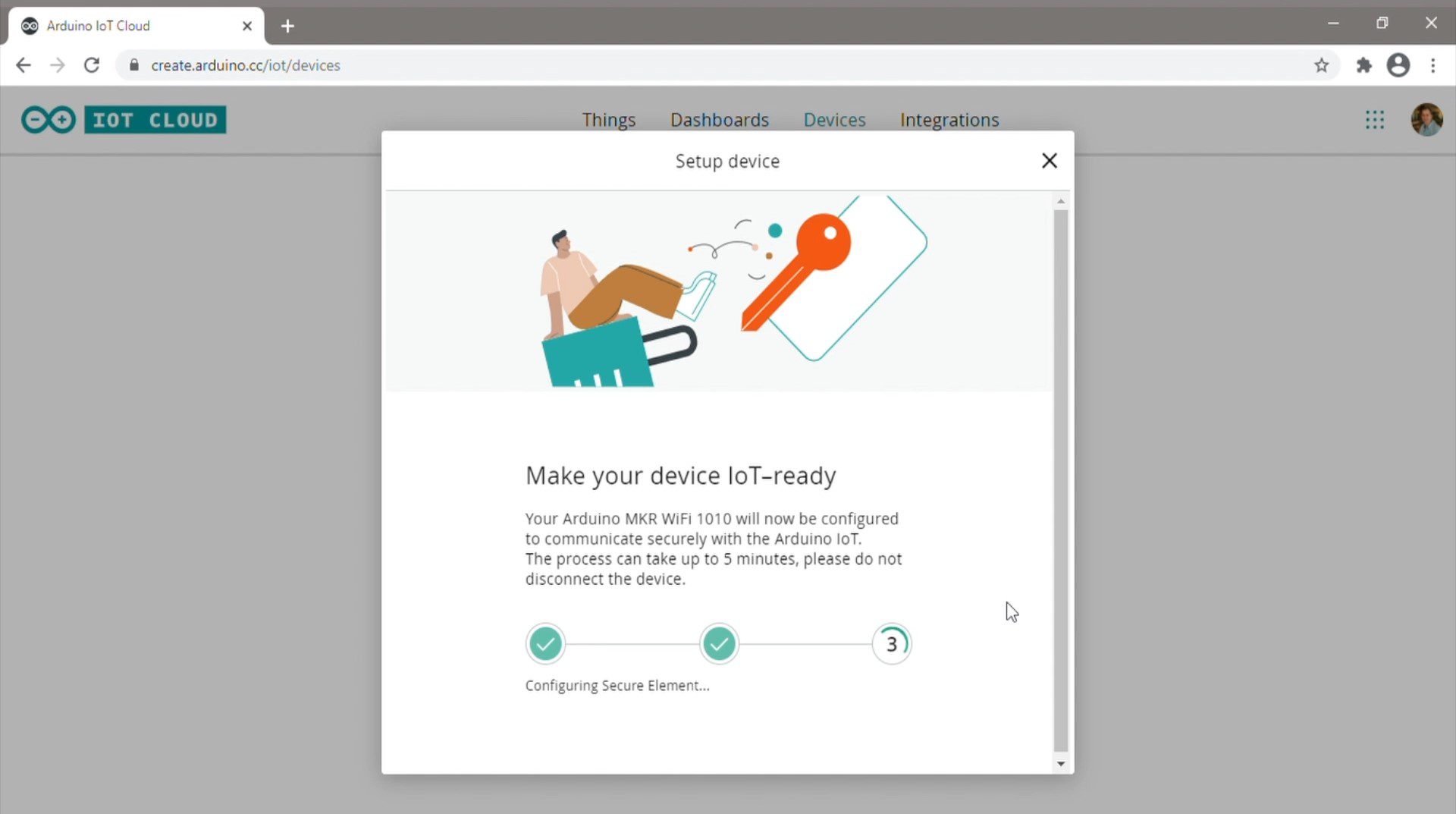
Task: Bookmark this page with the star icon
Action: [x=1321, y=65]
